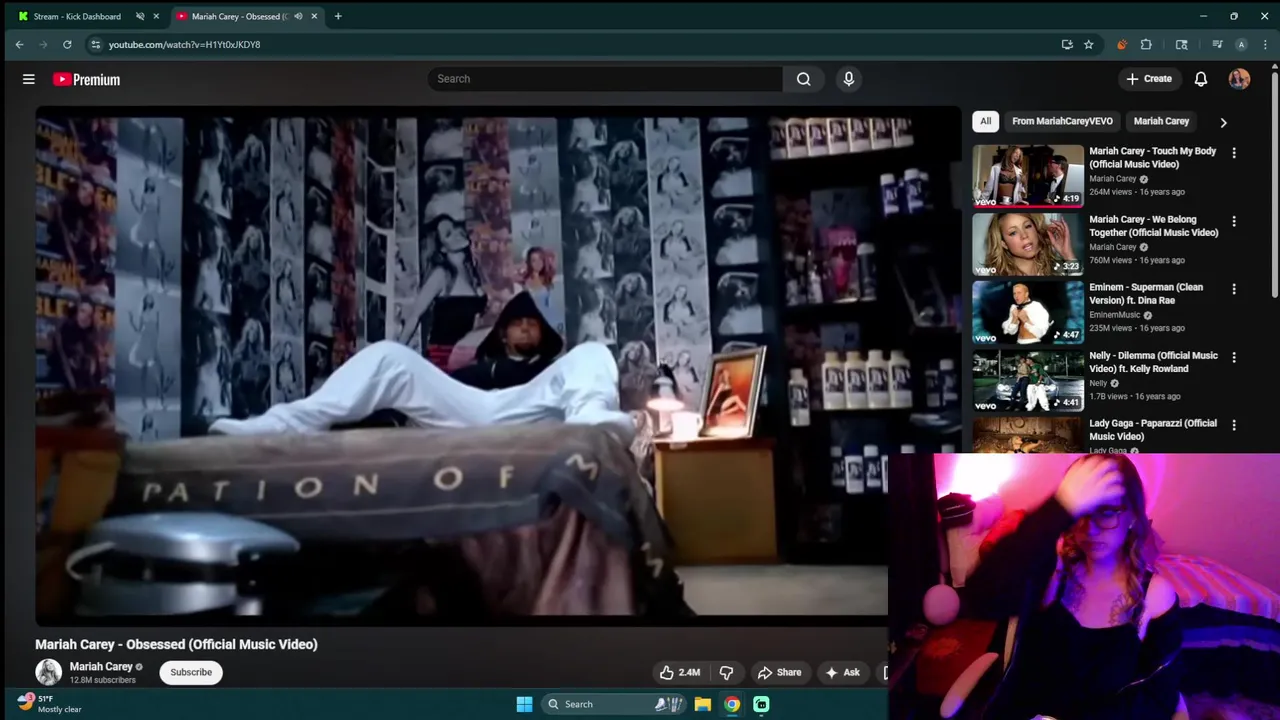Viewport: 1280px width, 720px height.
Task: Select the From MariahCareyVEVO chip
Action: pos(1062,121)
